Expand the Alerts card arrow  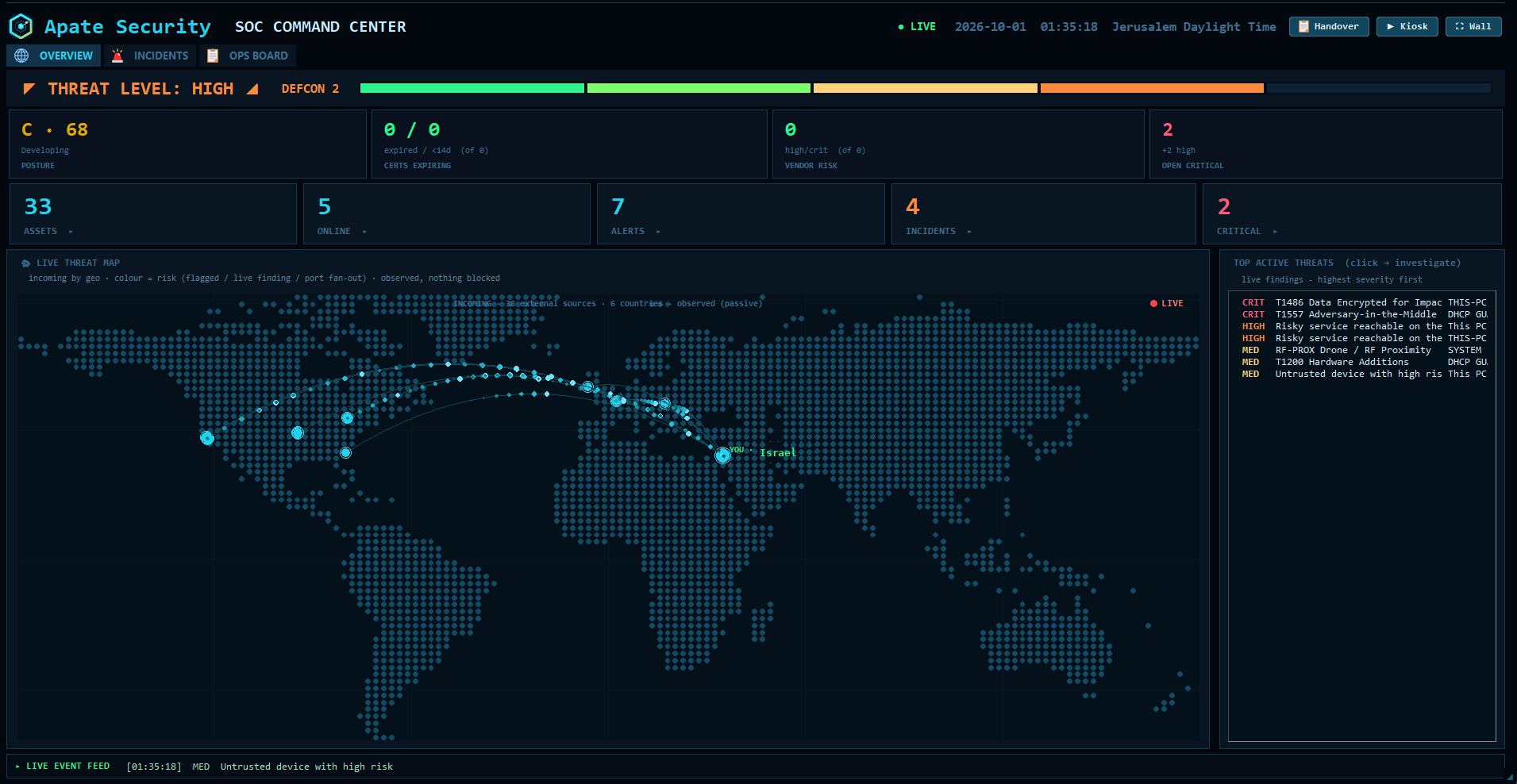click(x=658, y=232)
